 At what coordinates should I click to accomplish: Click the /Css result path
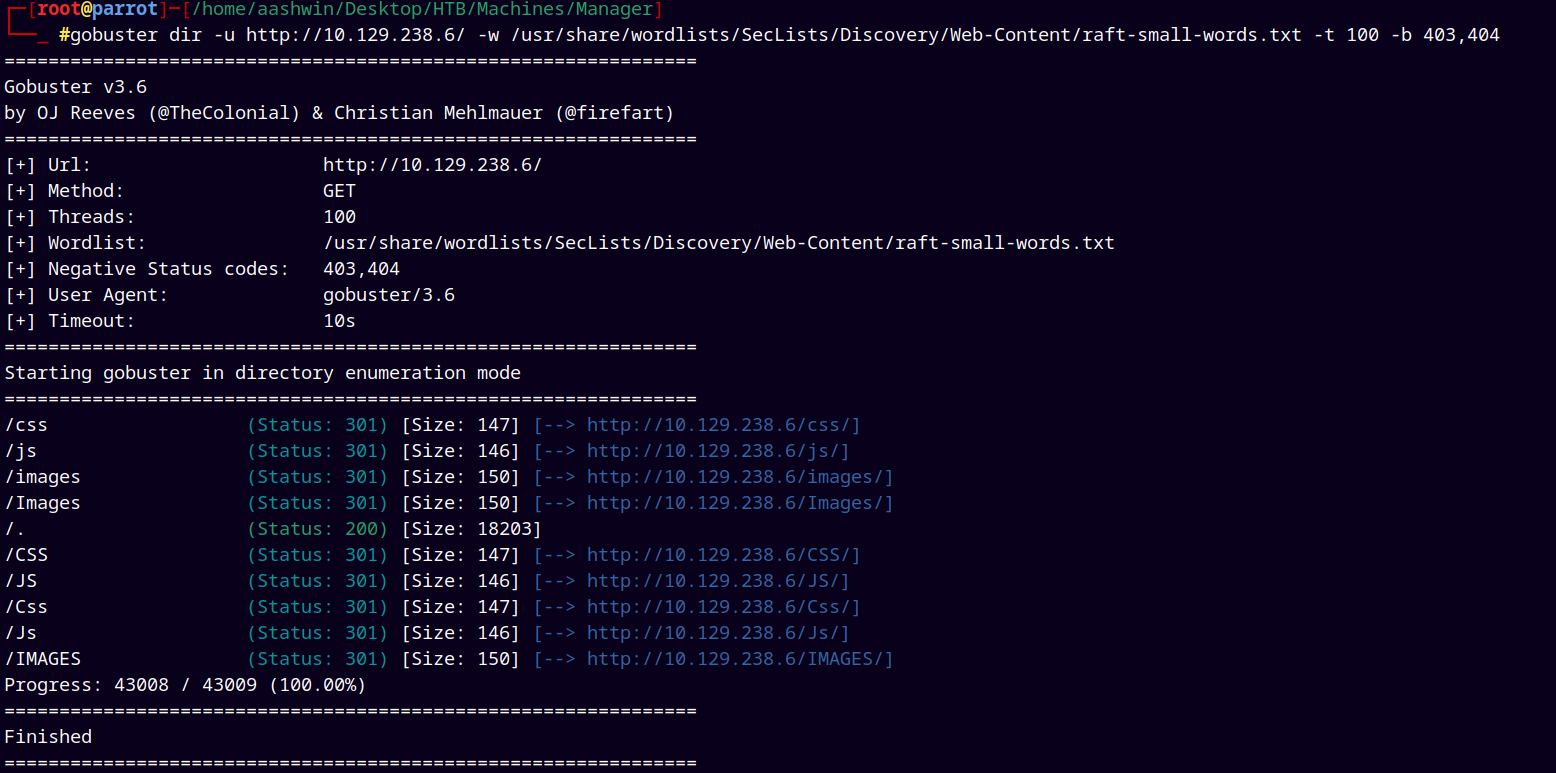(26, 607)
